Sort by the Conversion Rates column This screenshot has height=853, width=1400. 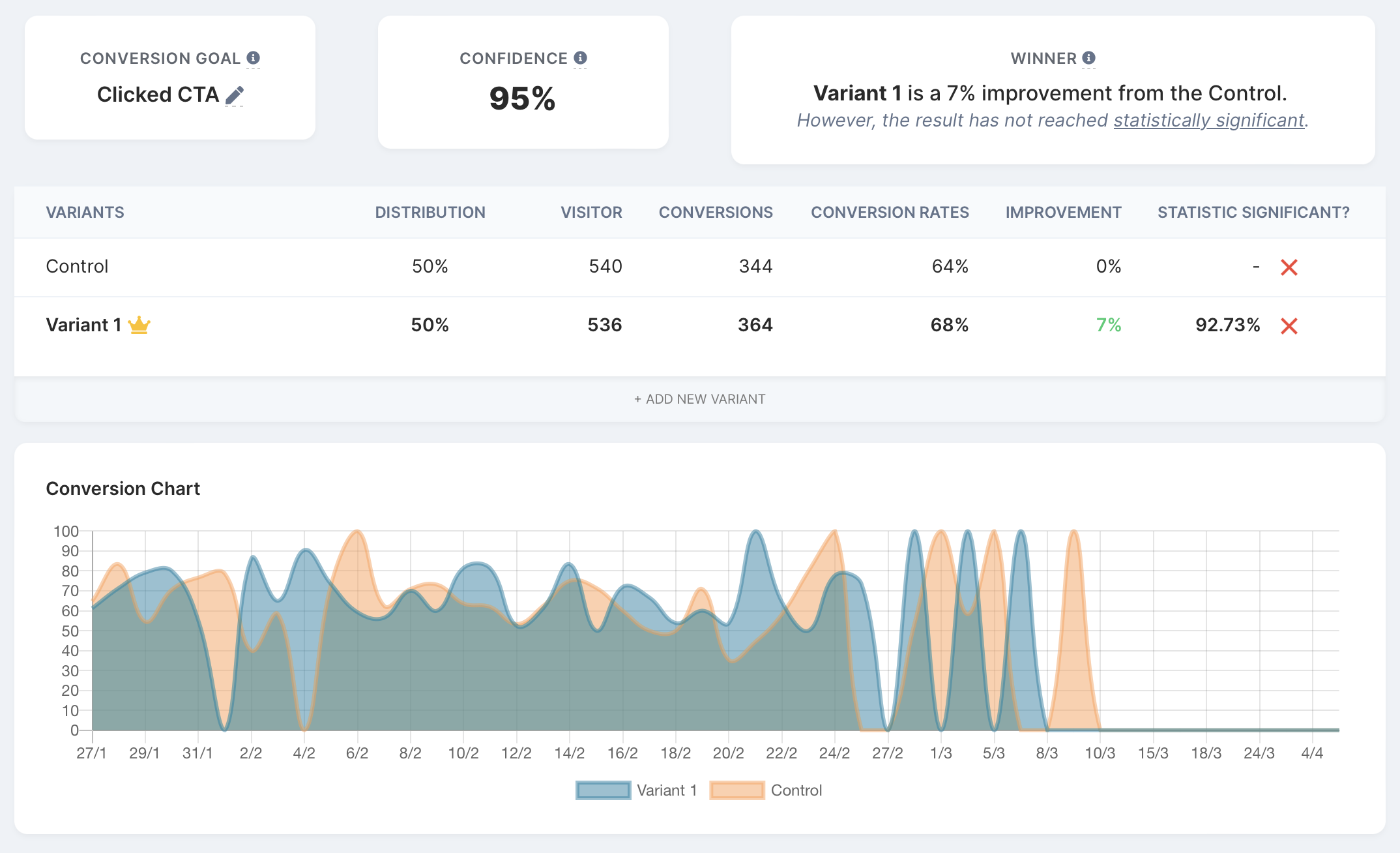point(890,212)
